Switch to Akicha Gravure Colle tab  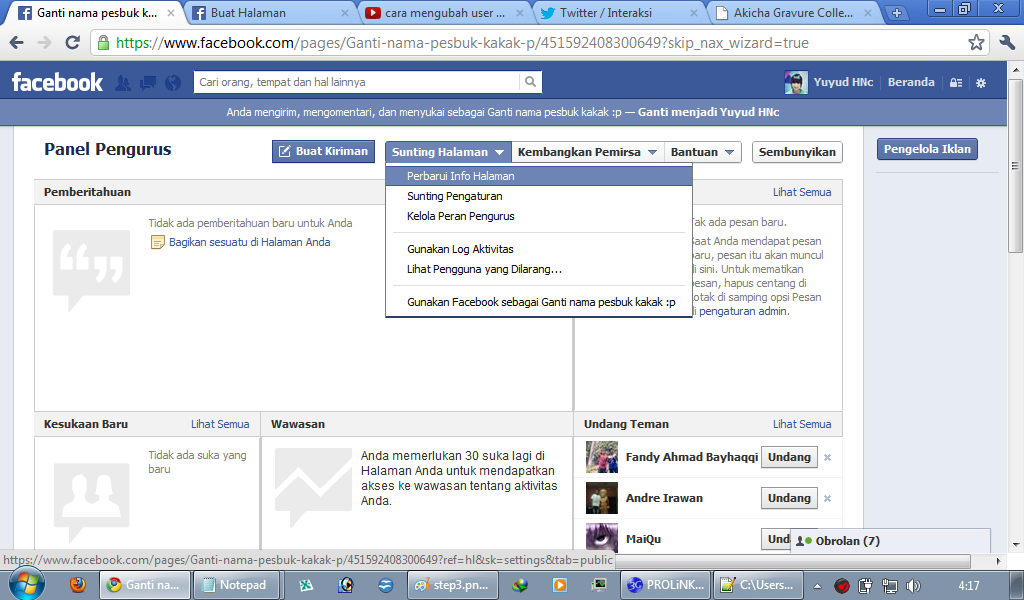(x=793, y=13)
